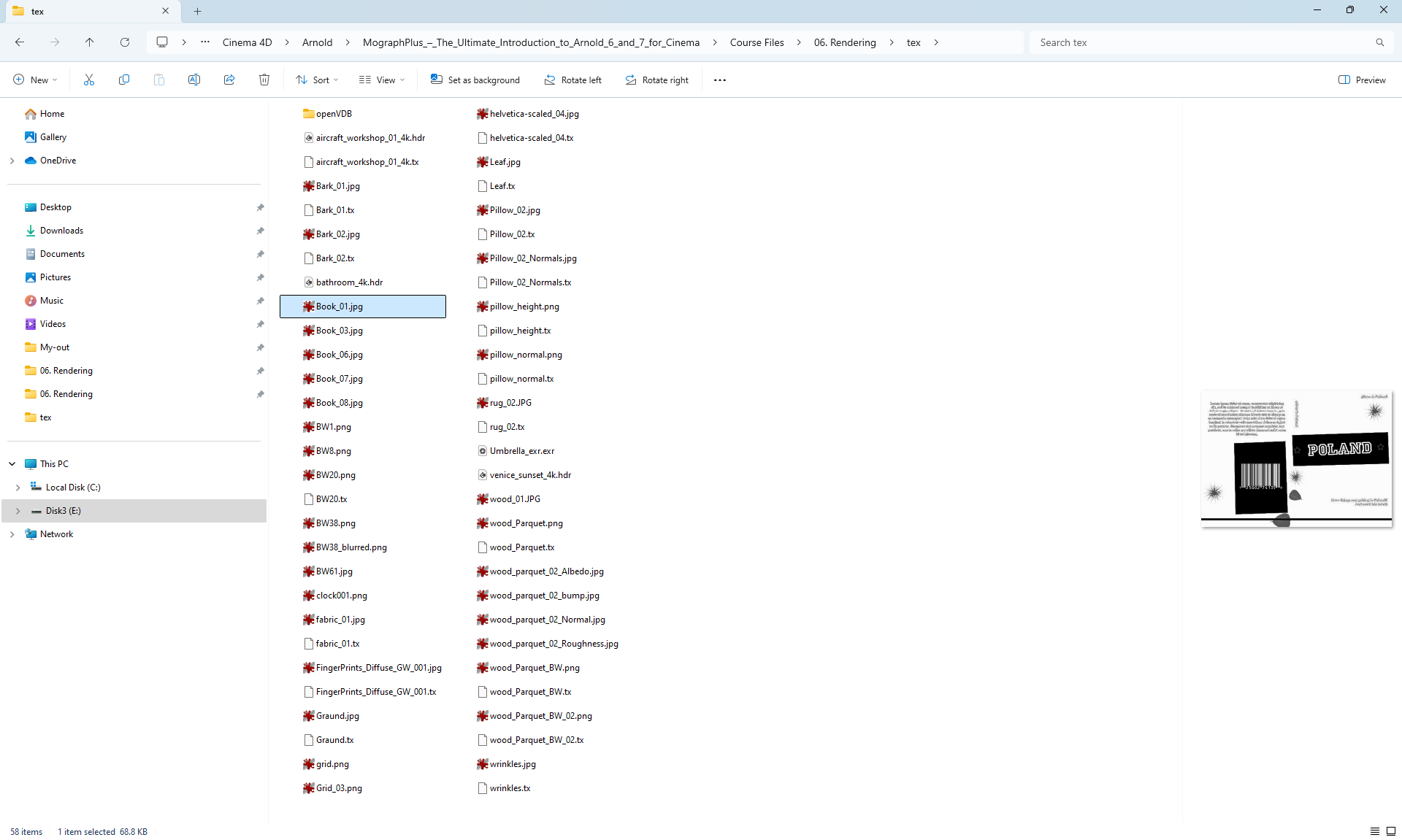The image size is (1402, 840).
Task: Click the Copy icon in toolbar
Action: pyautogui.click(x=124, y=80)
